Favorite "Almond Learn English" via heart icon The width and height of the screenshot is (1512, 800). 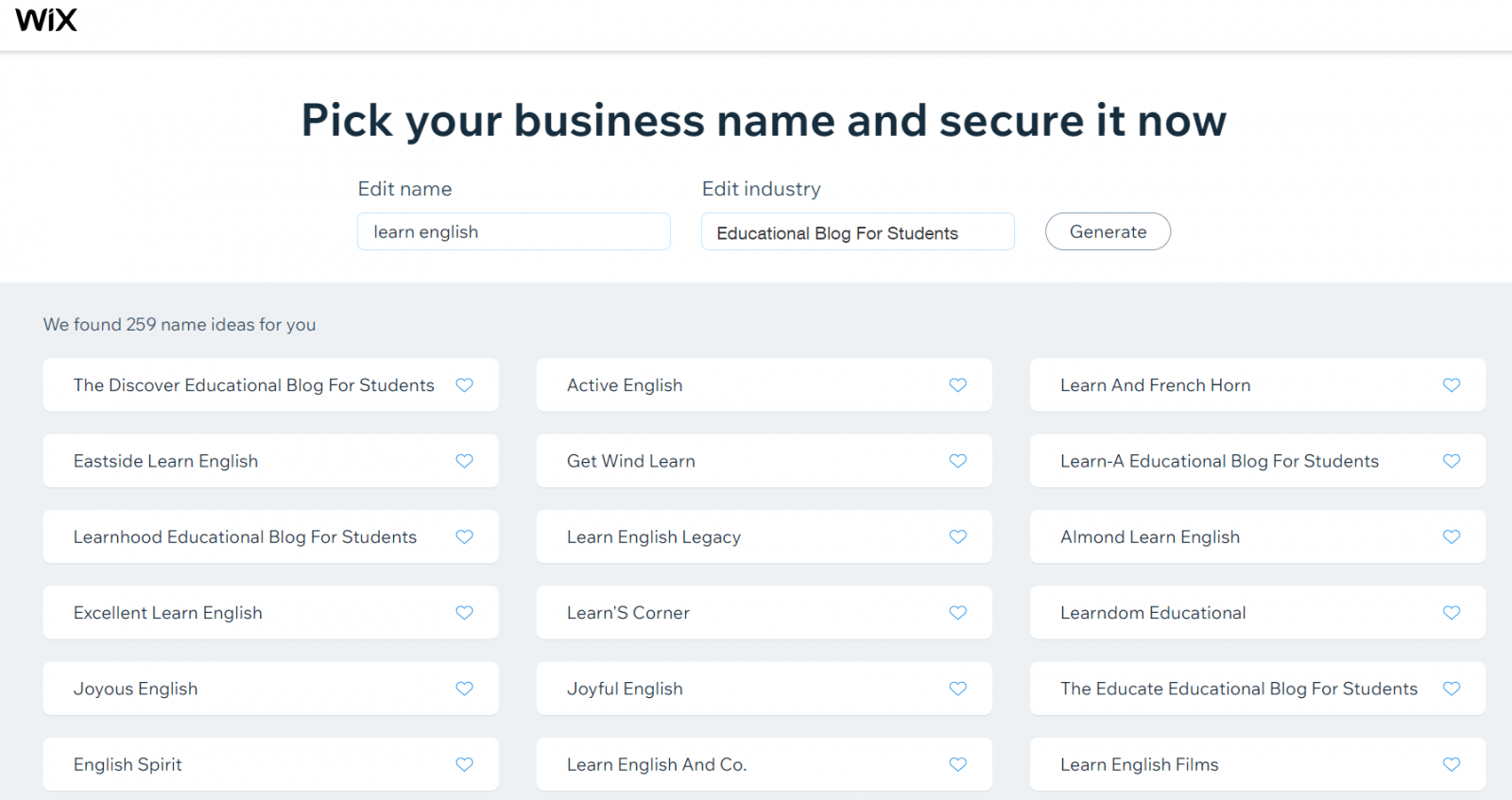(1452, 536)
